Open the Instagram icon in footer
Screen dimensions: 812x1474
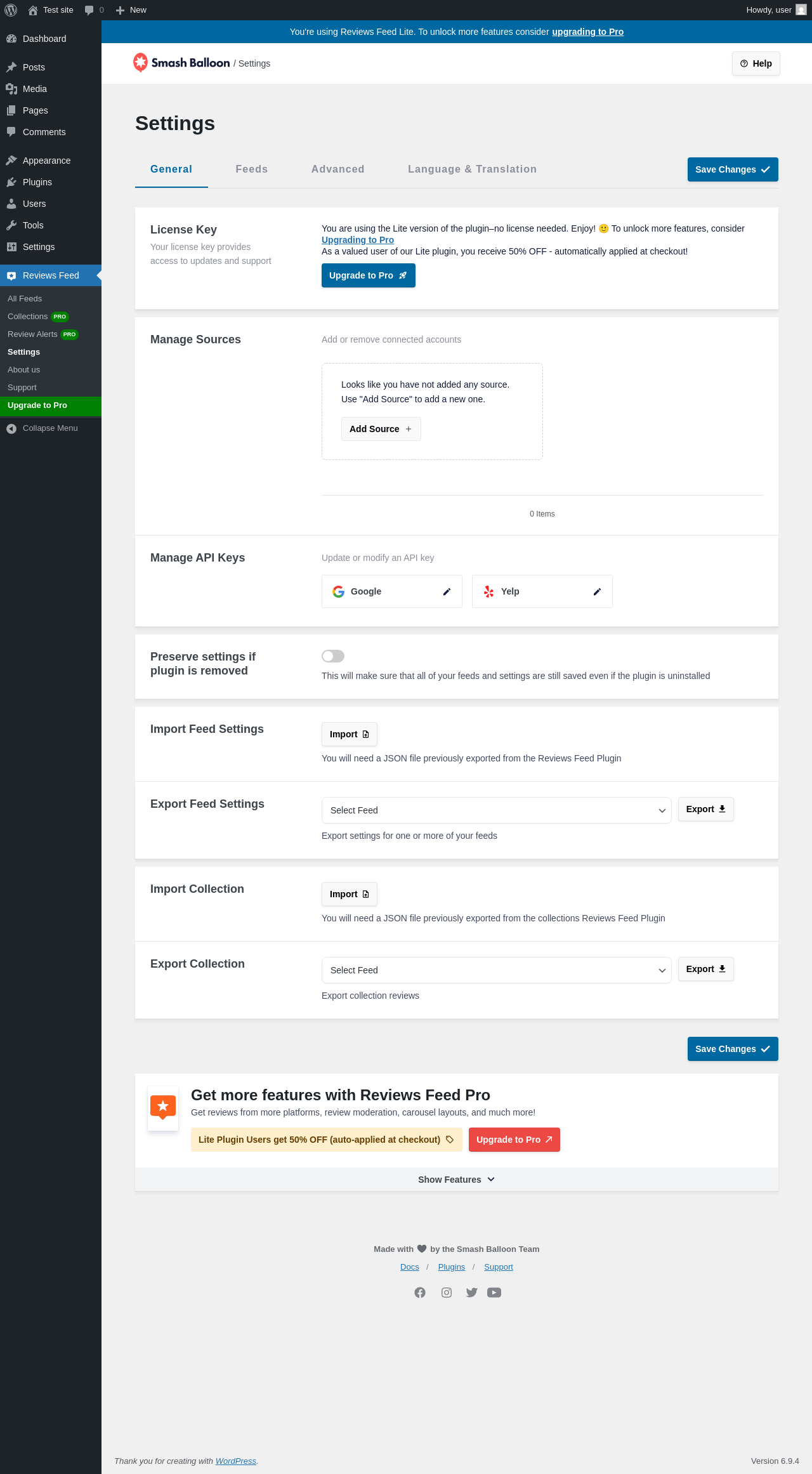[x=447, y=1293]
